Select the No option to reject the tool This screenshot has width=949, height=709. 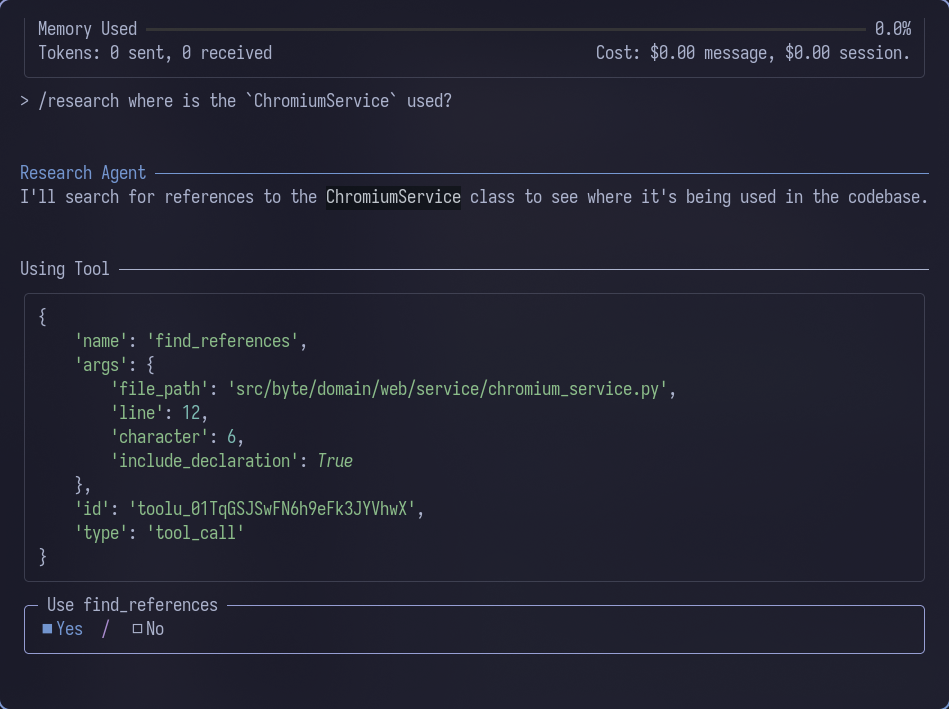[x=157, y=629]
